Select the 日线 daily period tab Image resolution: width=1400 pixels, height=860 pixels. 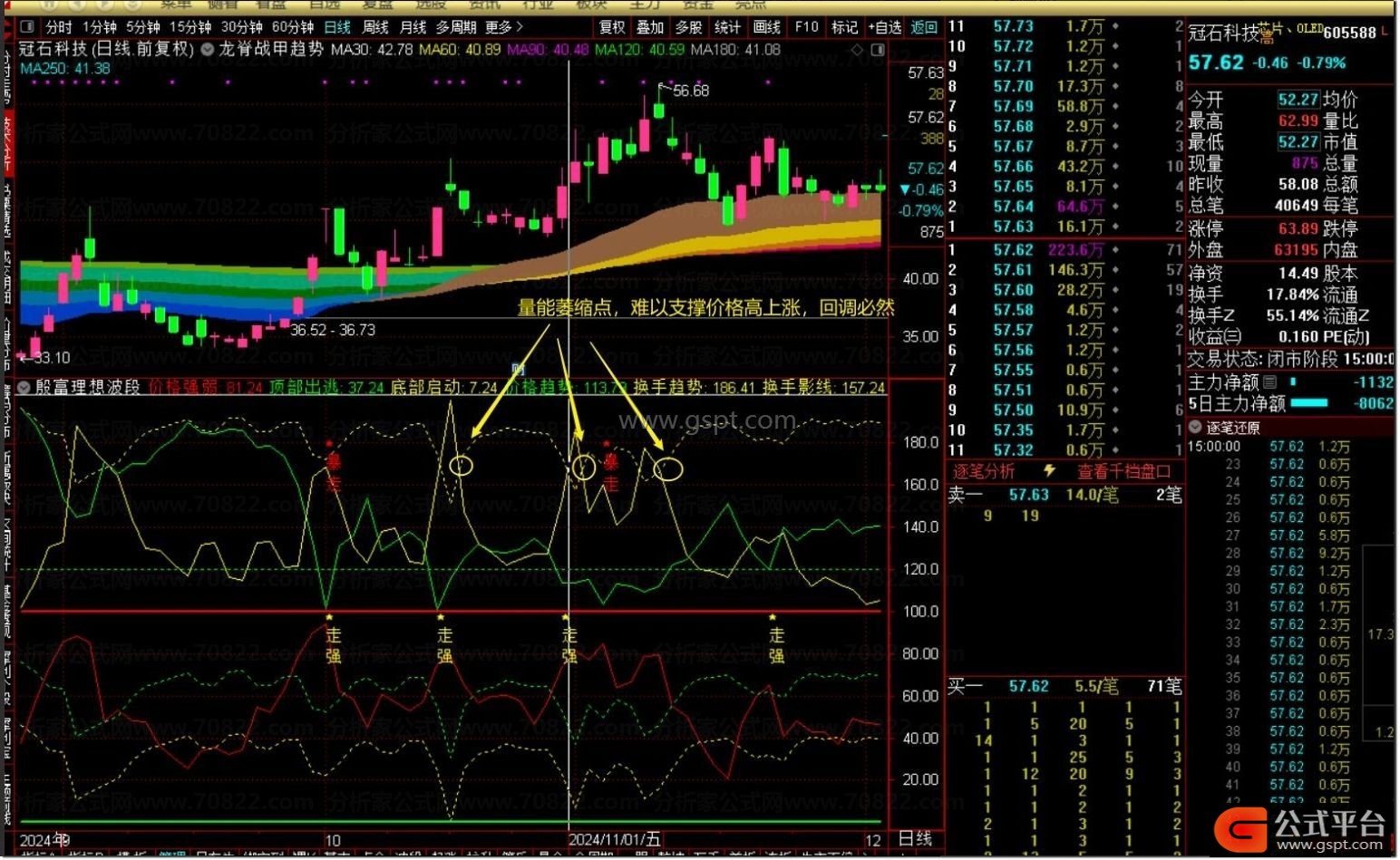(x=337, y=27)
